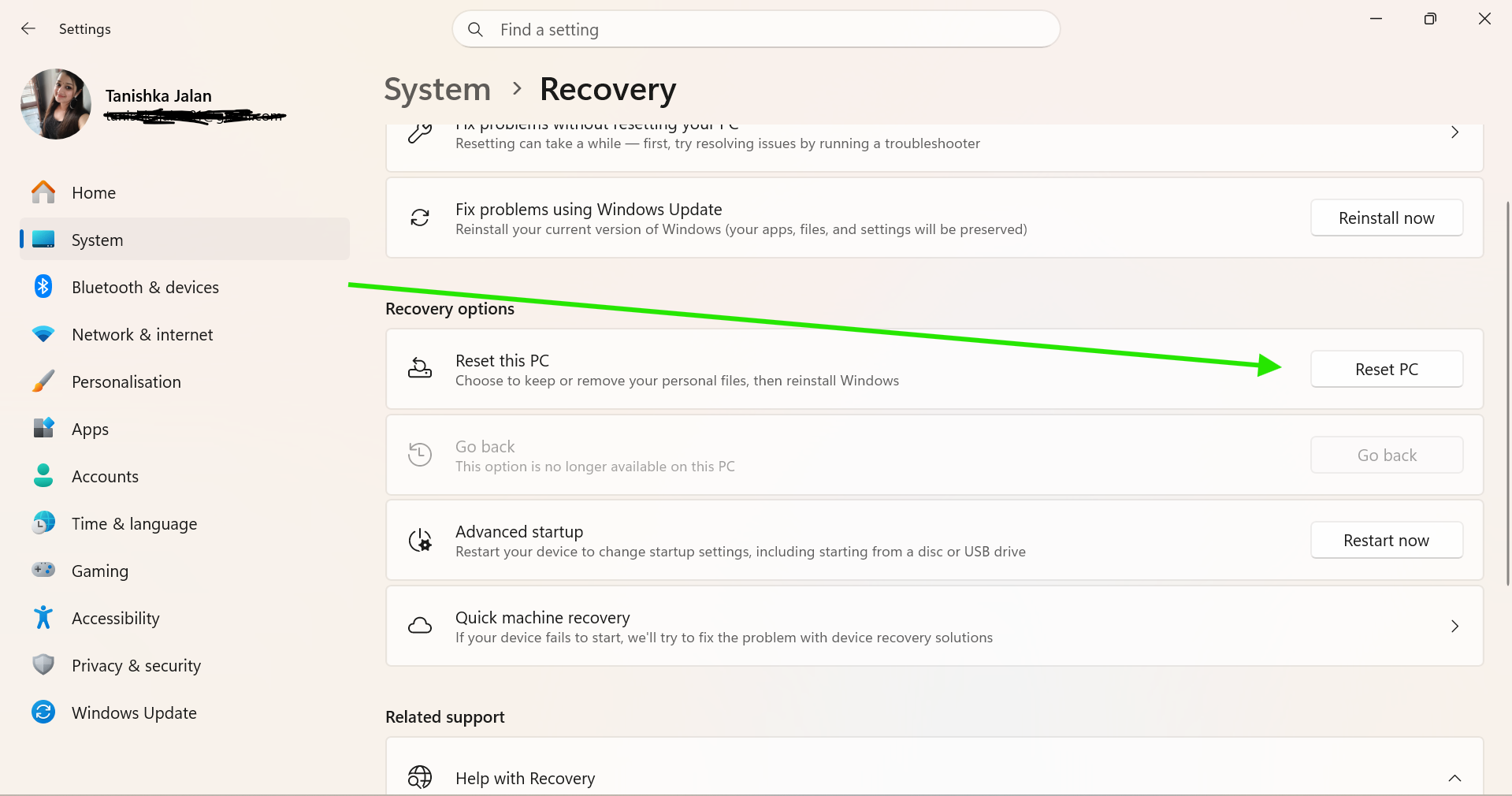Click the Quick machine recovery cloud icon
Screen dimensions: 1512x796
click(x=420, y=626)
